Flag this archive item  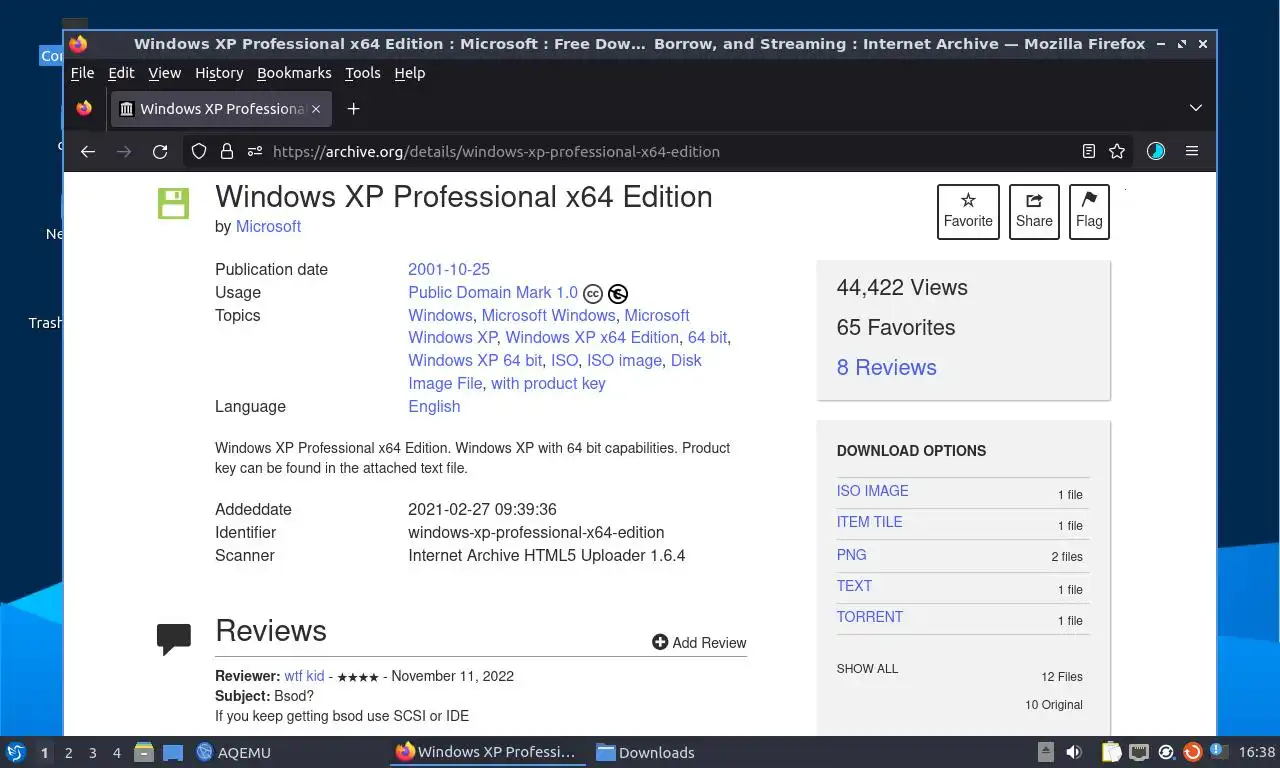point(1089,212)
